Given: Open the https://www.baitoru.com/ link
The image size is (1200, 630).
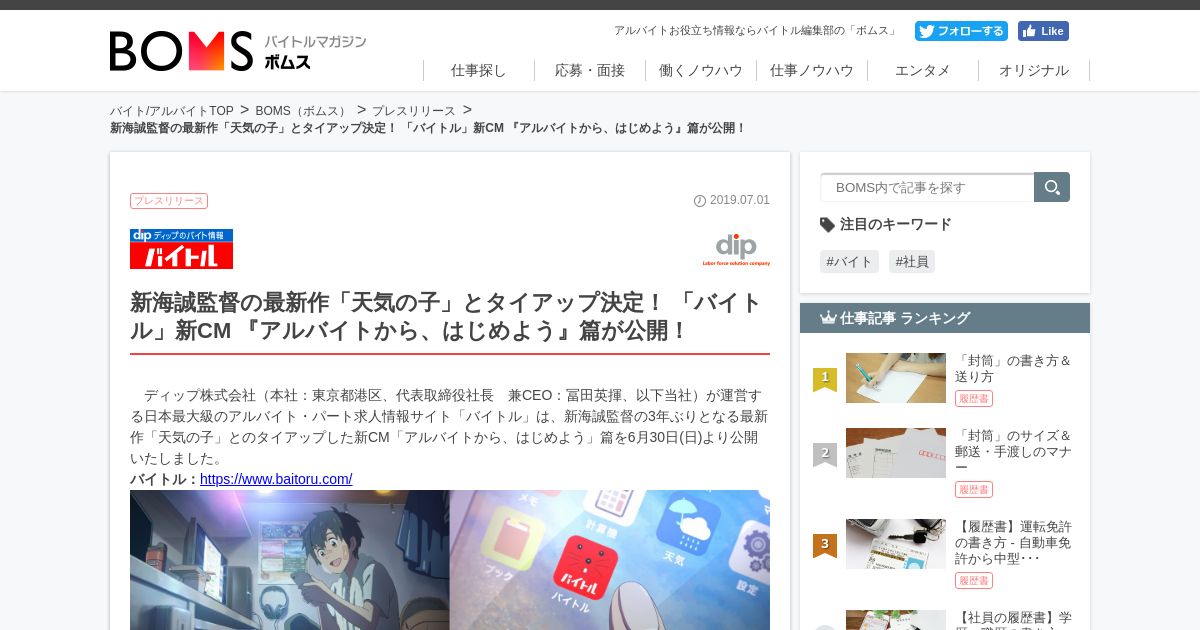Looking at the screenshot, I should coord(276,479).
